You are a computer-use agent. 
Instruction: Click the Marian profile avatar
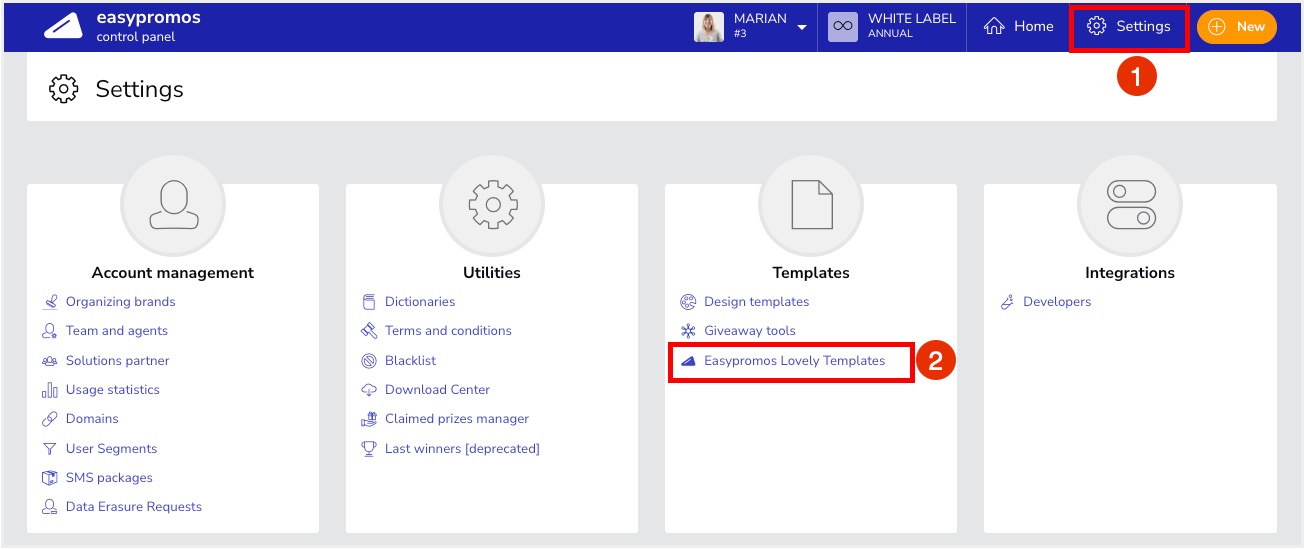(709, 27)
